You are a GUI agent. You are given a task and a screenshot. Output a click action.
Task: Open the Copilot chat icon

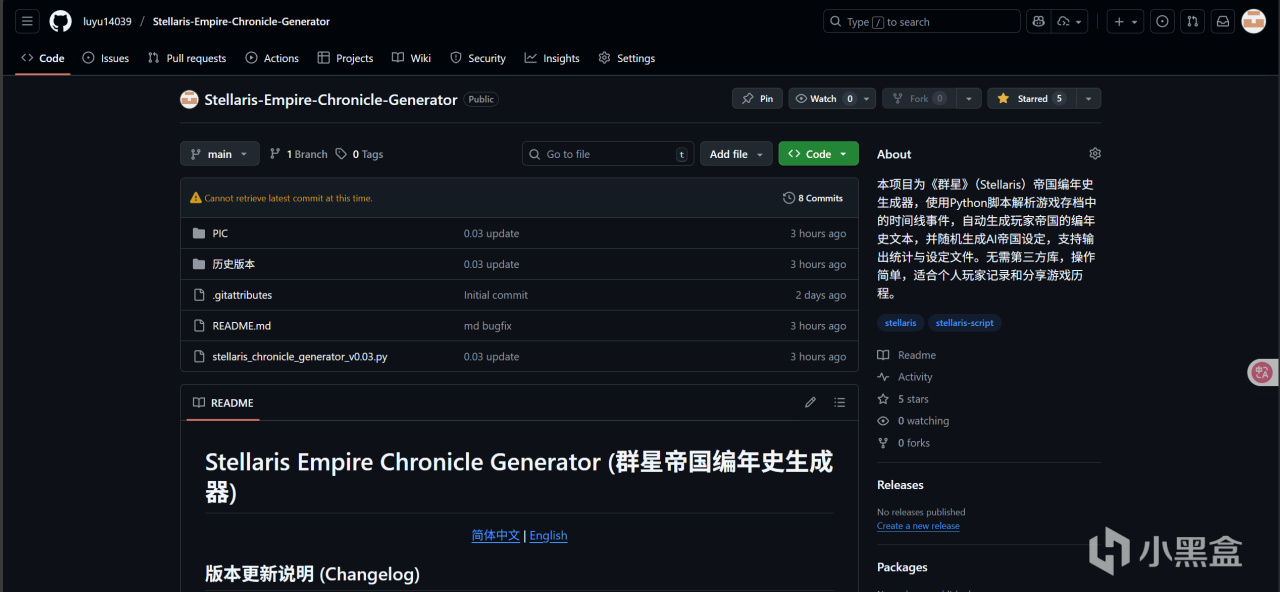[x=1038, y=21]
